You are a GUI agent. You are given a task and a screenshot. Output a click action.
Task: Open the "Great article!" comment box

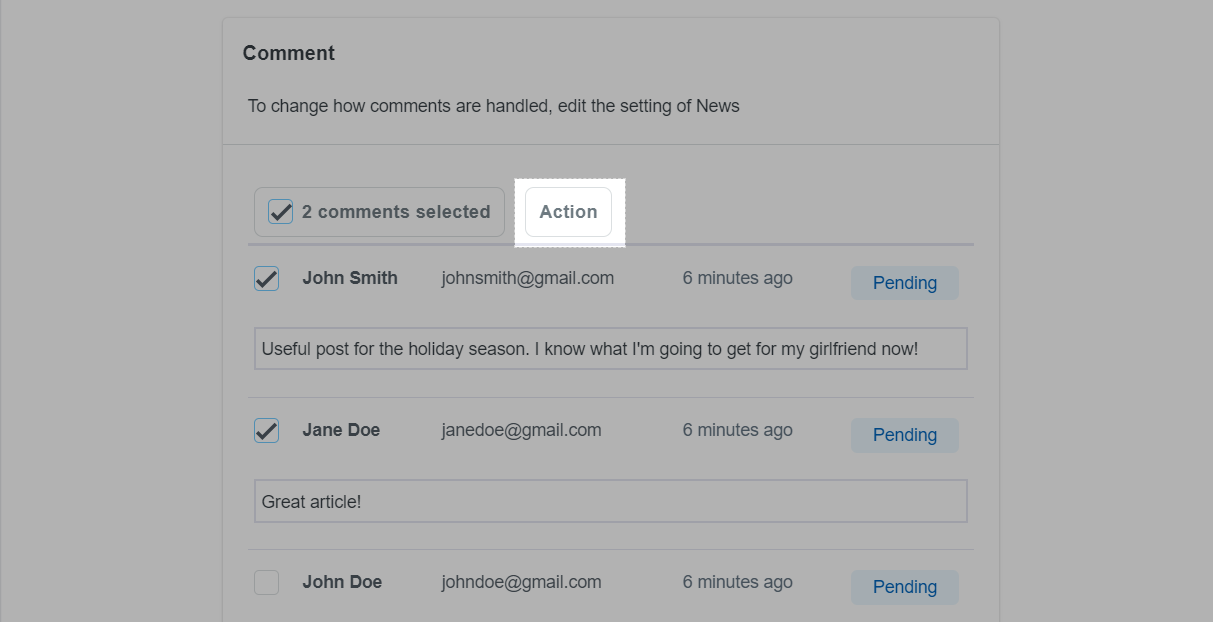coord(611,501)
